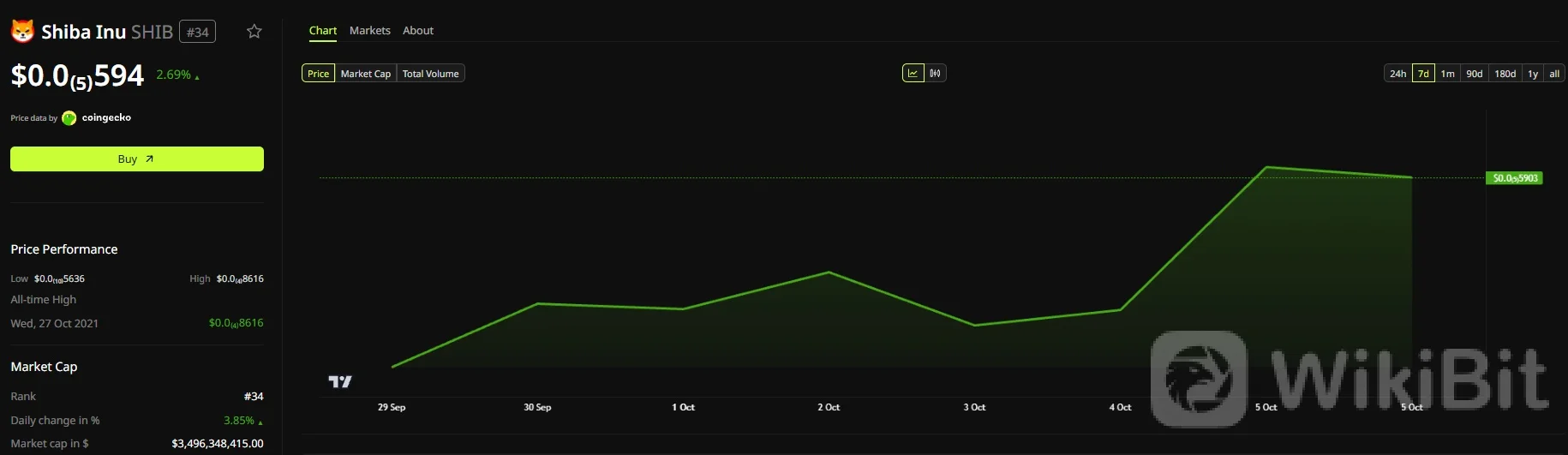Image resolution: width=1568 pixels, height=455 pixels.
Task: Open the About tab
Action: (x=418, y=31)
